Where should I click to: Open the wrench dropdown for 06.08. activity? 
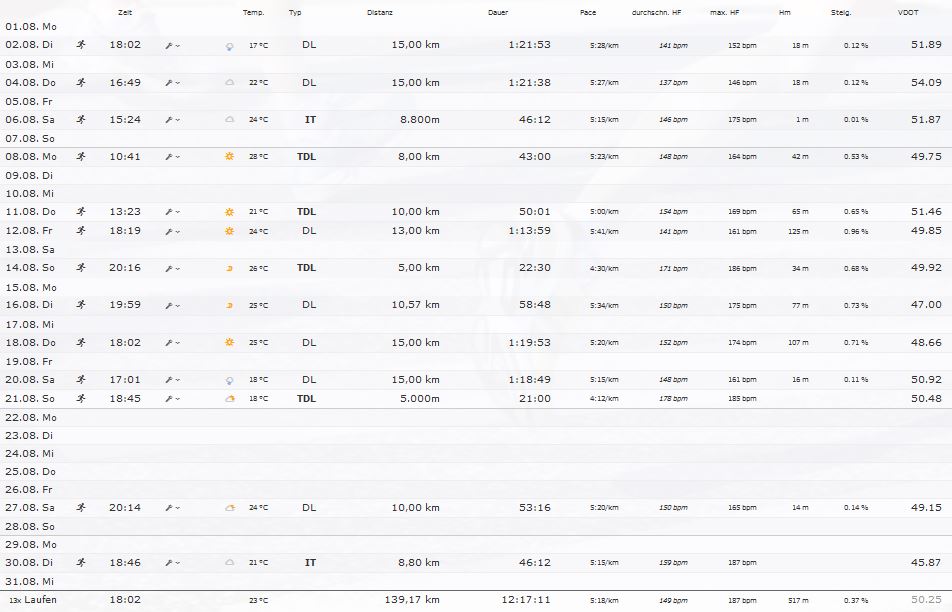point(172,120)
